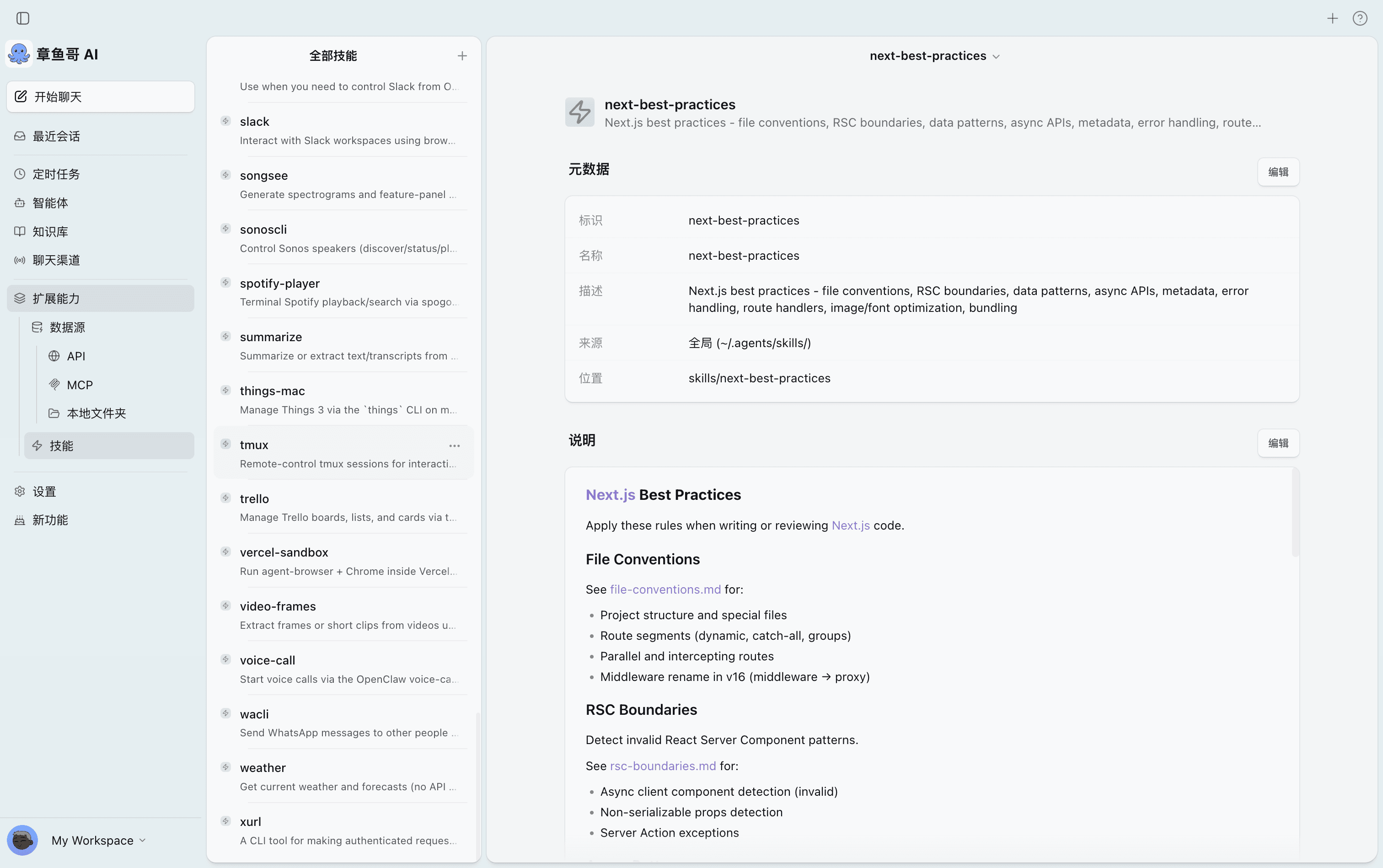
Task: Select the MCP icon in the sidebar
Action: click(x=54, y=384)
